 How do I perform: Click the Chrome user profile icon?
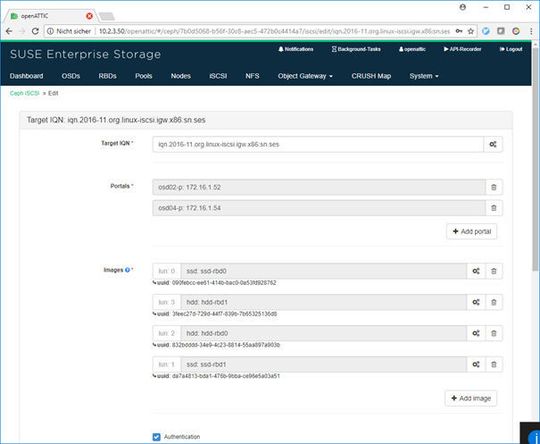pyautogui.click(x=463, y=7)
